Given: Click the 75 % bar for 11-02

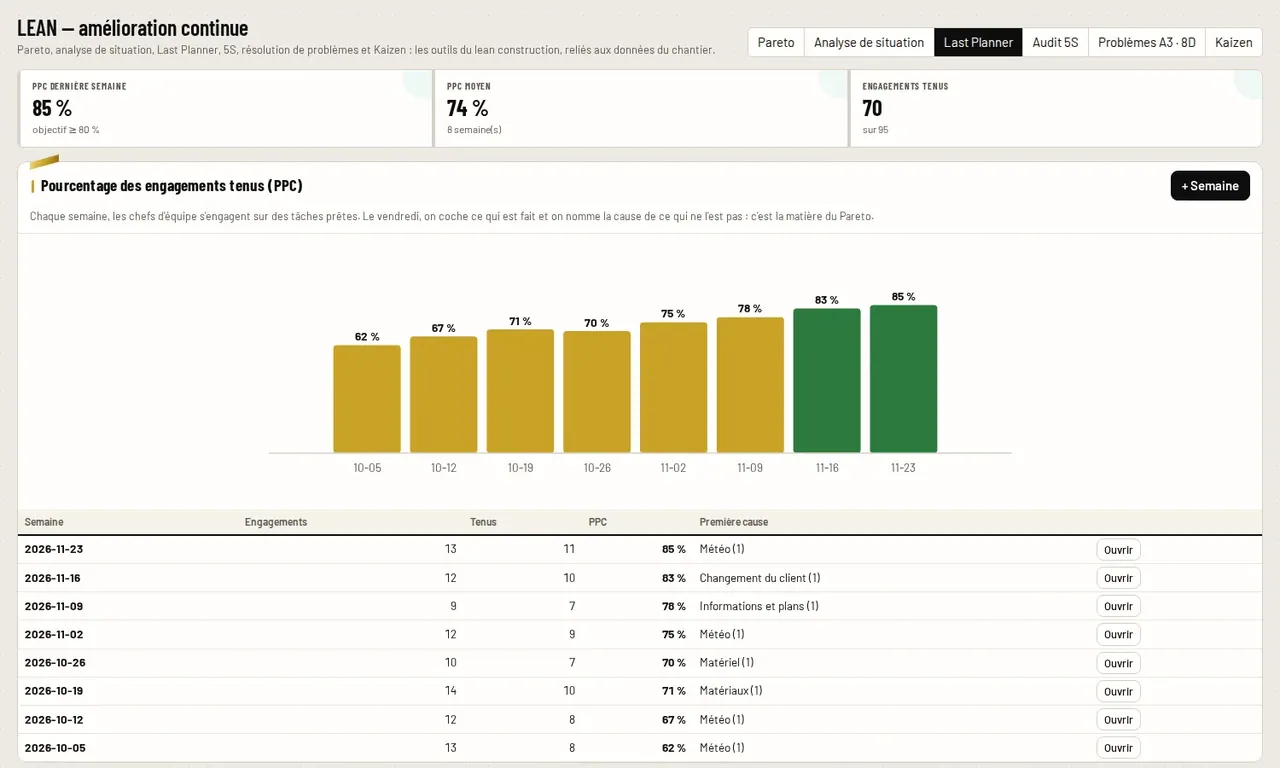Looking at the screenshot, I should tap(674, 388).
